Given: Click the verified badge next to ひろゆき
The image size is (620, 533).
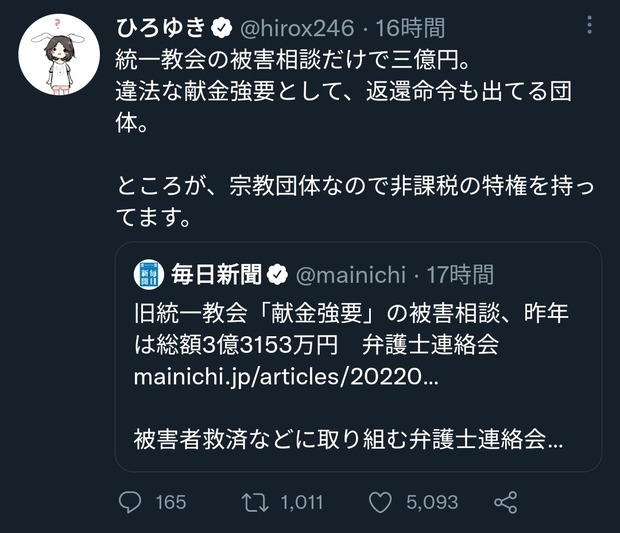Looking at the screenshot, I should tap(222, 28).
